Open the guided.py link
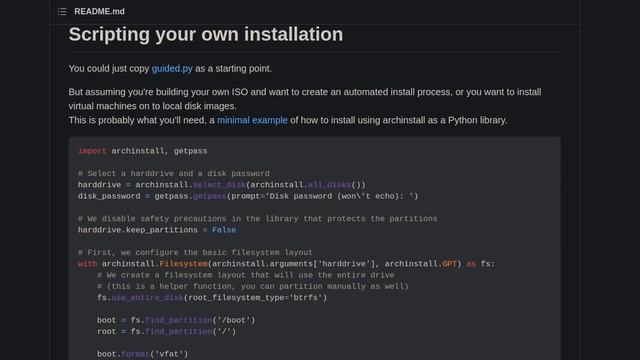 pos(172,69)
